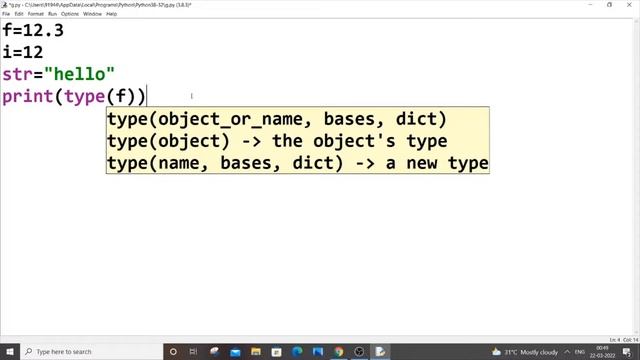
Task: Click the taskbar search box
Action: [x=91, y=351]
